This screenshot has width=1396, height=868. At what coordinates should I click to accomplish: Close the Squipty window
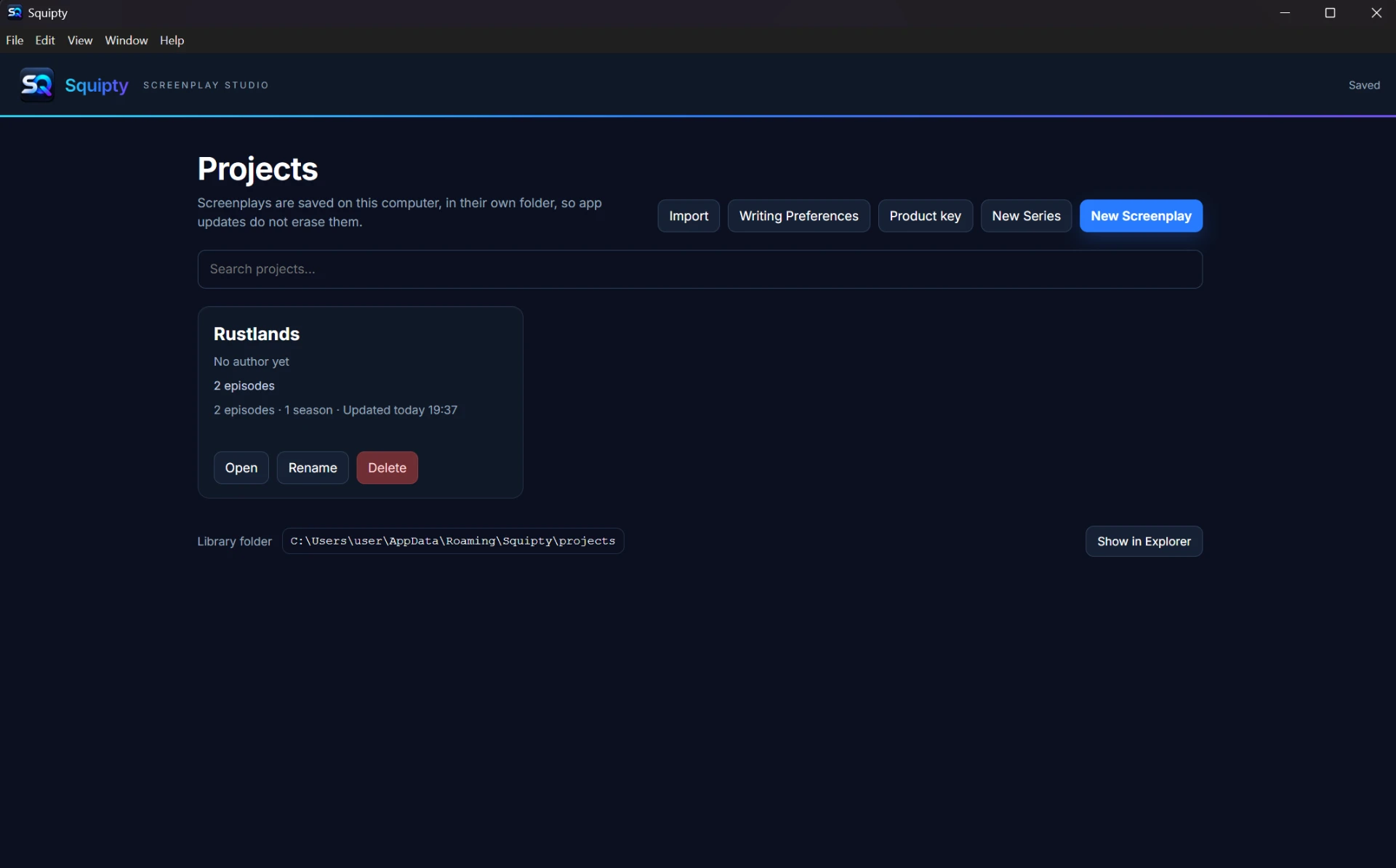(x=1376, y=12)
